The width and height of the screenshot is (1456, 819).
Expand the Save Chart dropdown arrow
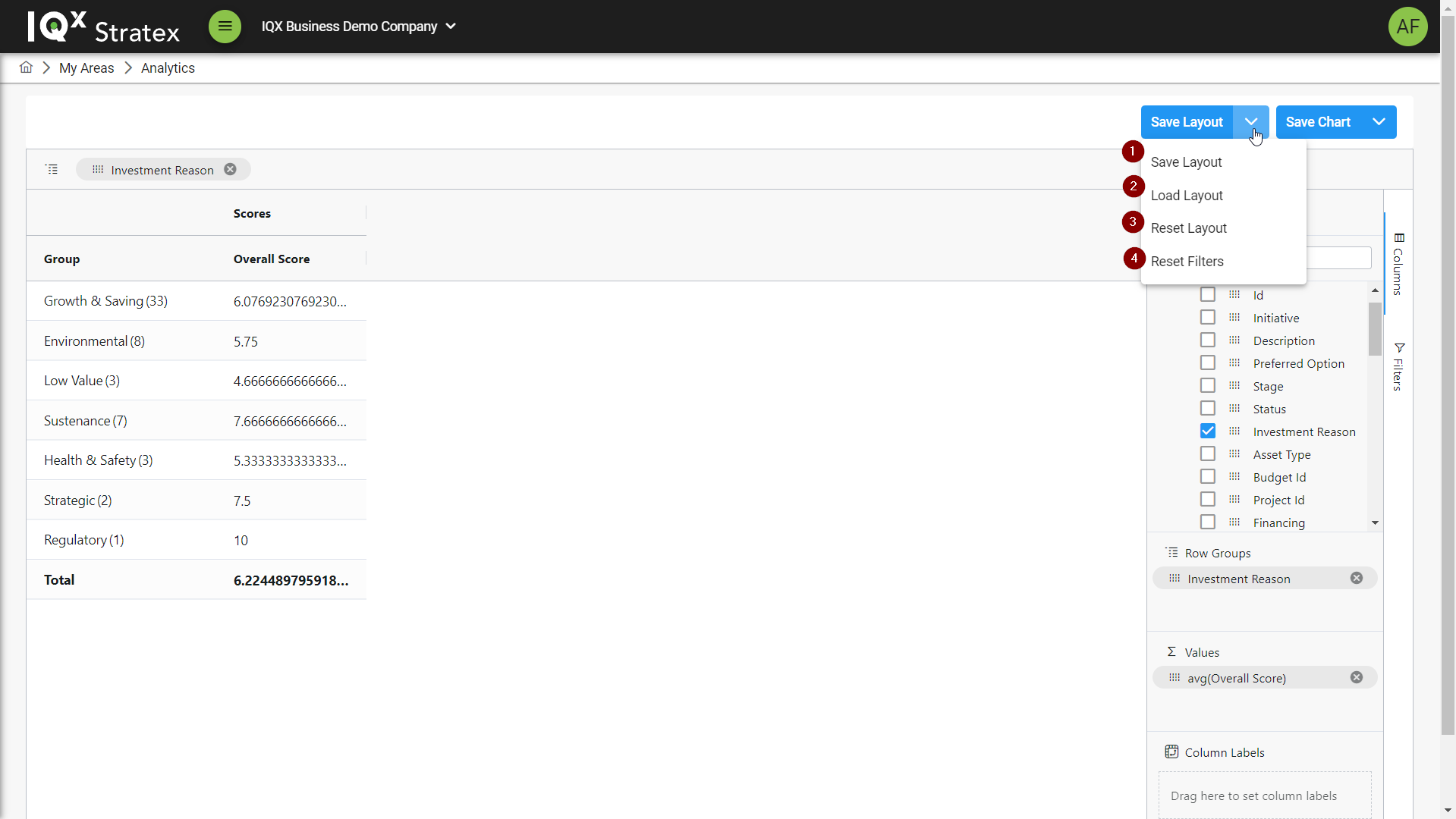(1379, 122)
